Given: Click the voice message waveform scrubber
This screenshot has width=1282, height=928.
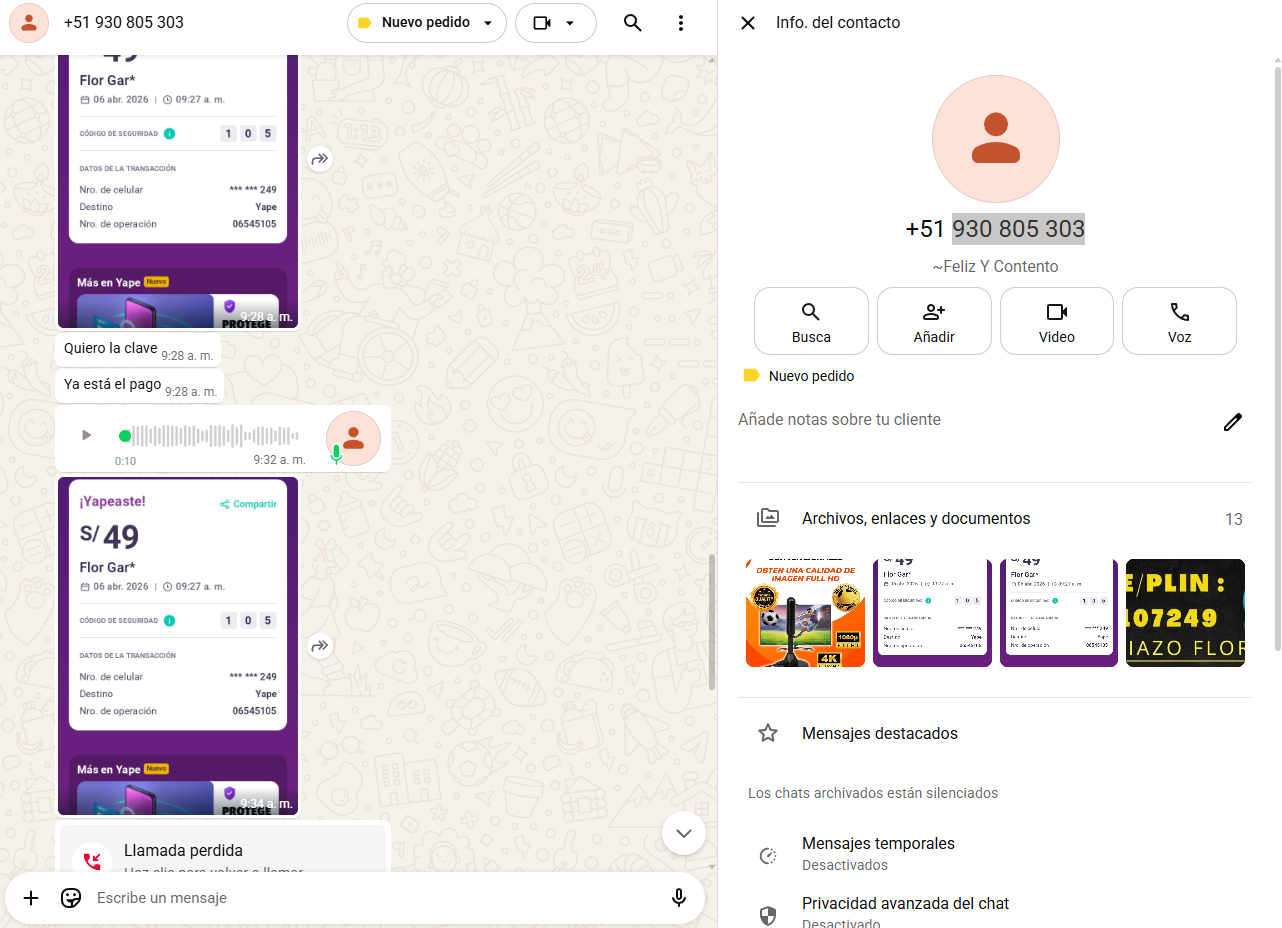Looking at the screenshot, I should 215,436.
